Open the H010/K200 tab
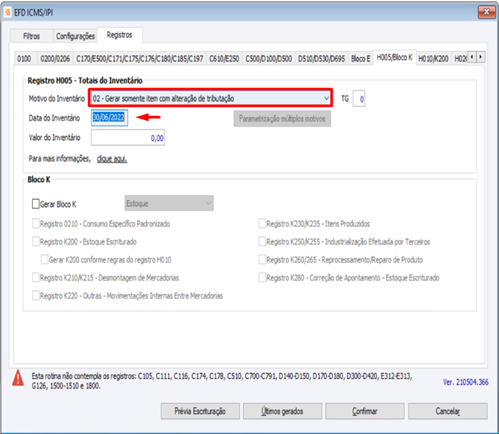The height and width of the screenshot is (434, 499). tap(433, 59)
